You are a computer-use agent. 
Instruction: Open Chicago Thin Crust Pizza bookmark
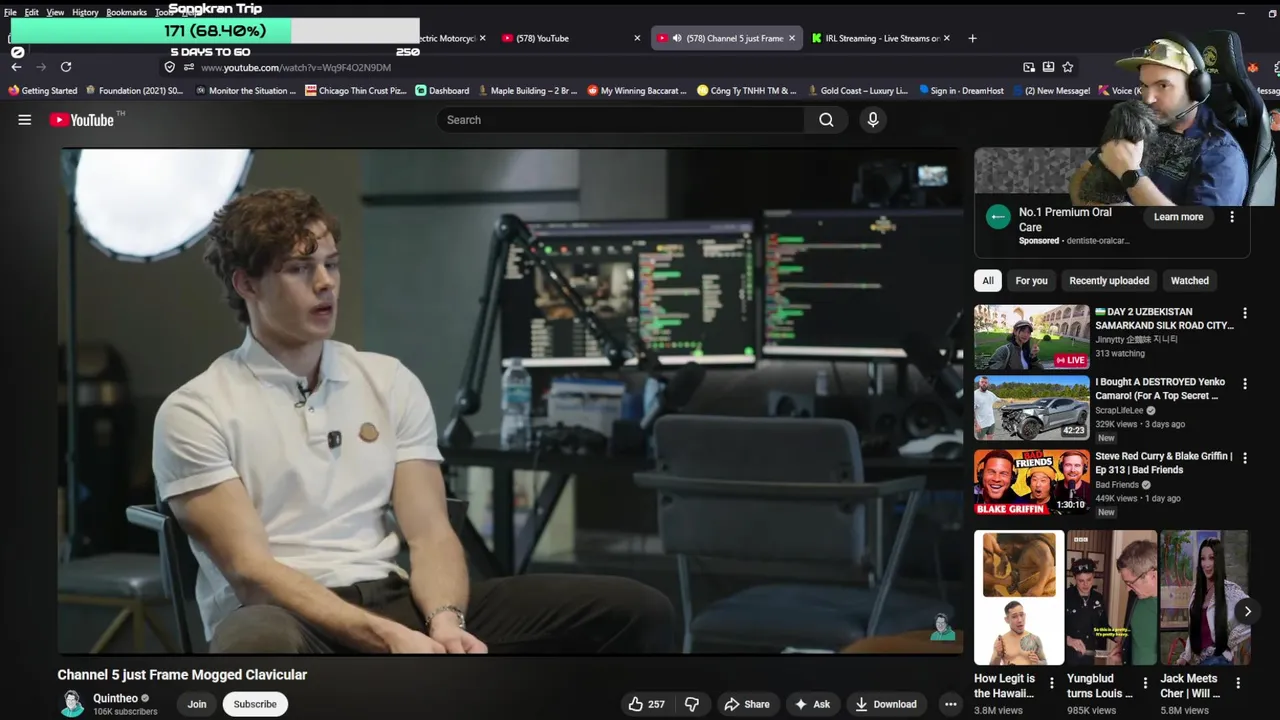[356, 91]
